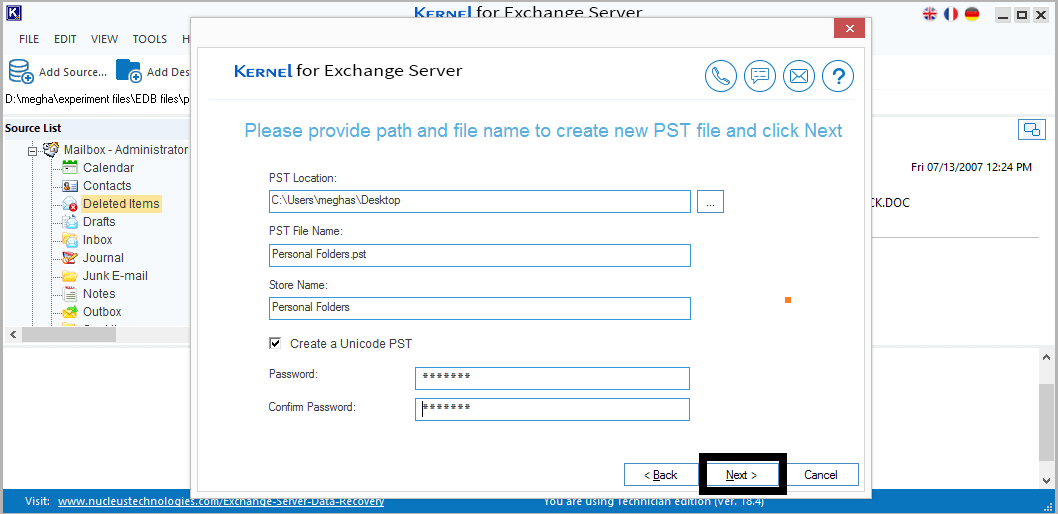The height and width of the screenshot is (514, 1058).
Task: Click the Kernel app logo in title bar
Action: pos(14,14)
